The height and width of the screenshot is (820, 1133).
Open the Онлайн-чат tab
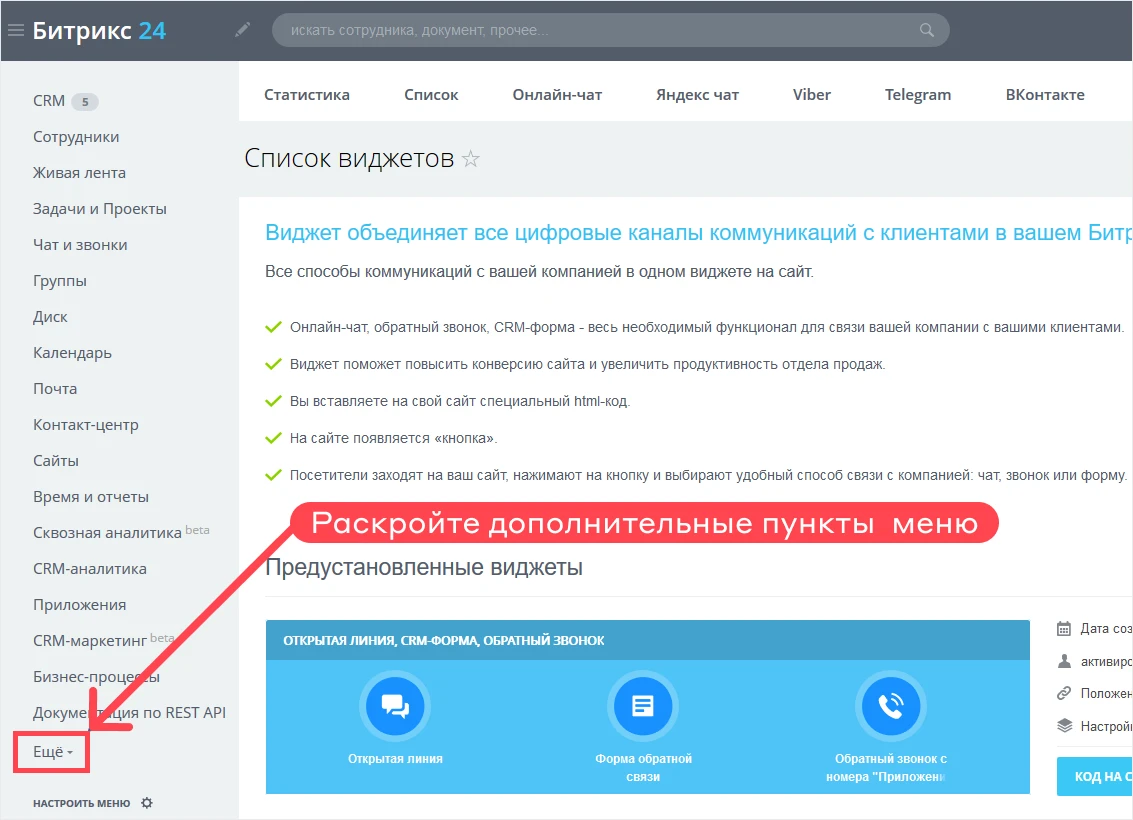click(557, 95)
